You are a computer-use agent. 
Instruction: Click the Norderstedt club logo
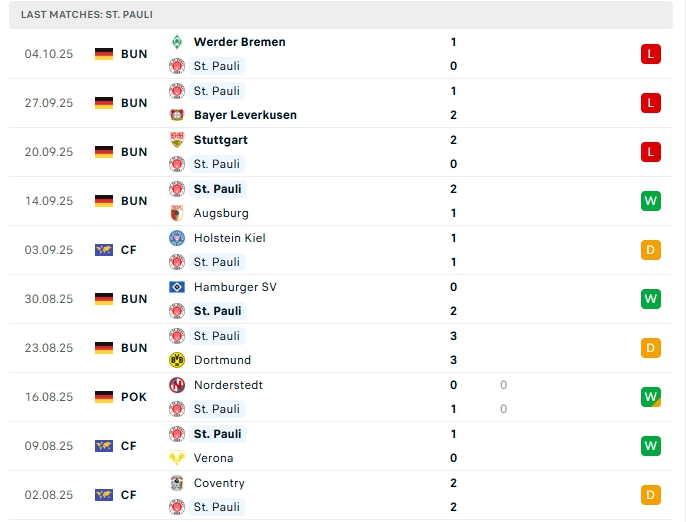(x=177, y=385)
